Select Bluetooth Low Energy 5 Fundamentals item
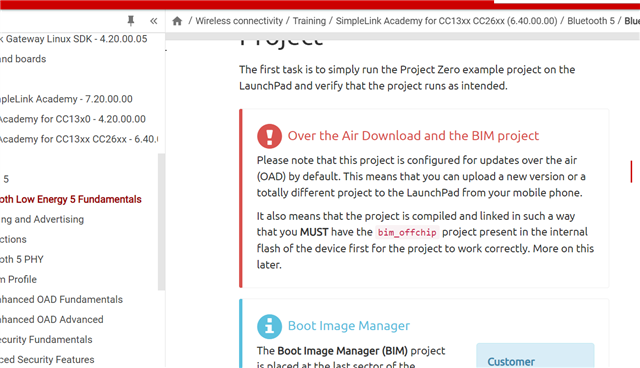The width and height of the screenshot is (640, 368). [71, 199]
